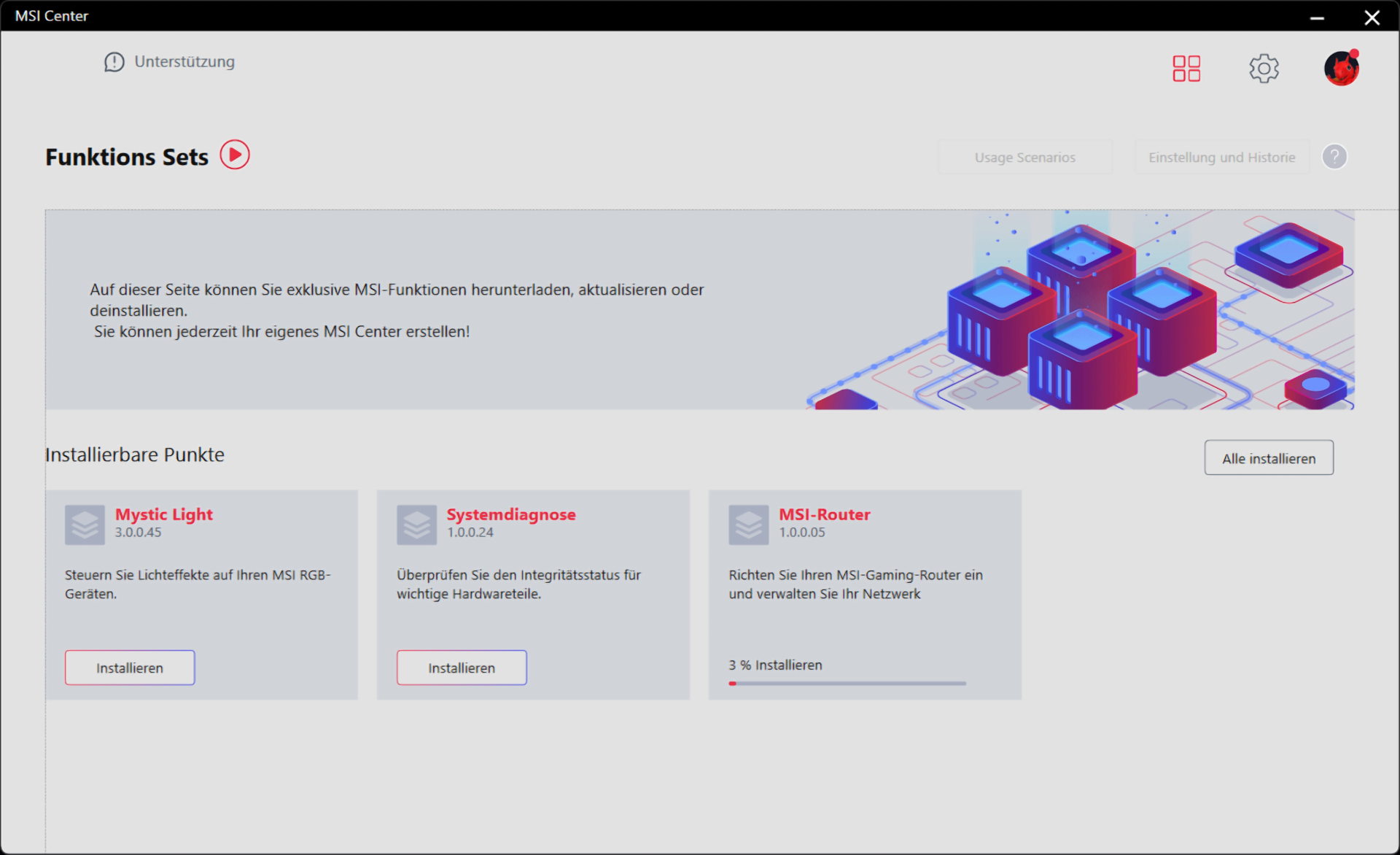Click the Systemdiagnose layers icon

(416, 525)
